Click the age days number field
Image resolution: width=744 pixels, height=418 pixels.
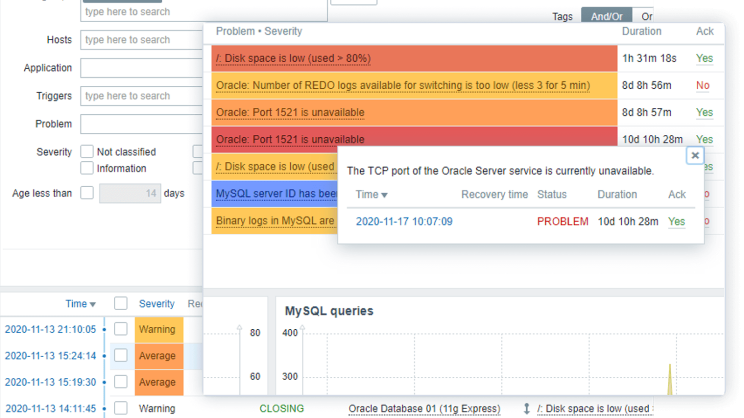(x=130, y=193)
